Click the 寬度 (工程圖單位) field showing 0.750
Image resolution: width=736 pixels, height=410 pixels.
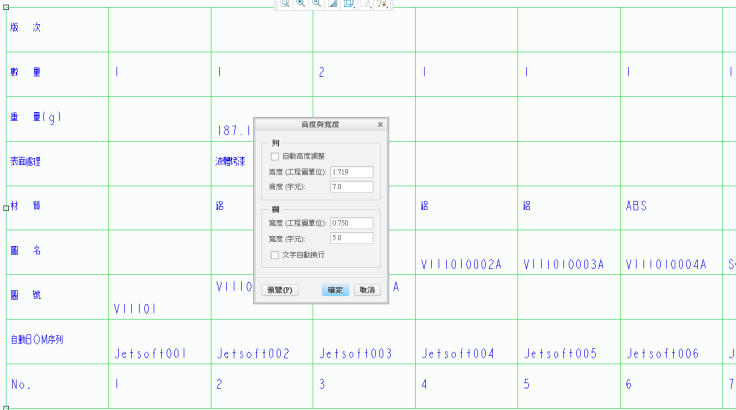pyautogui.click(x=350, y=222)
